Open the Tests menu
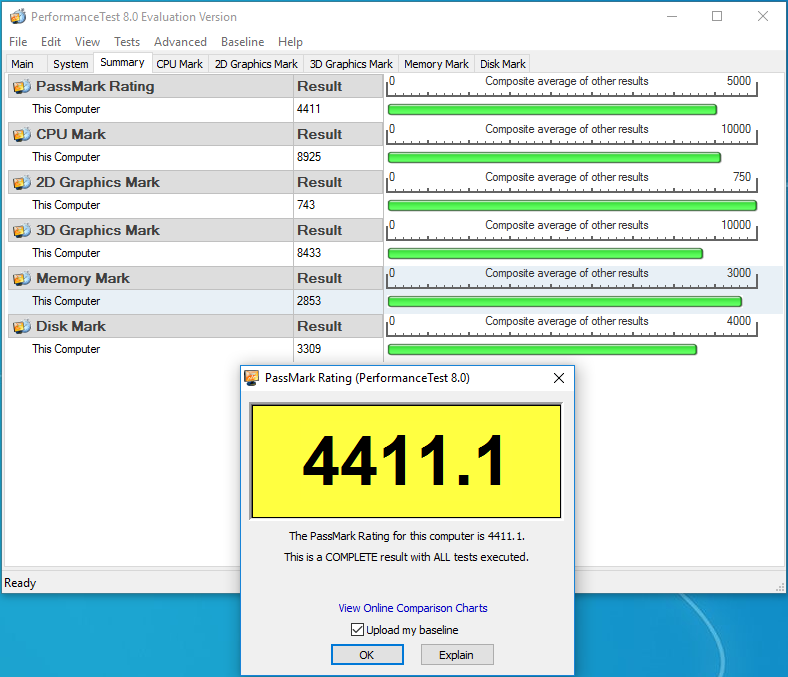This screenshot has height=677, width=788. [x=127, y=42]
